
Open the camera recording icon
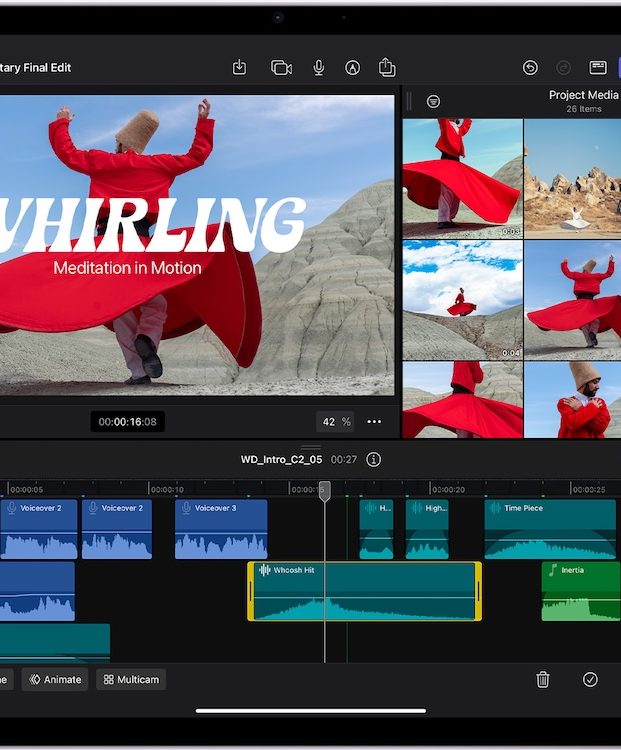(281, 67)
